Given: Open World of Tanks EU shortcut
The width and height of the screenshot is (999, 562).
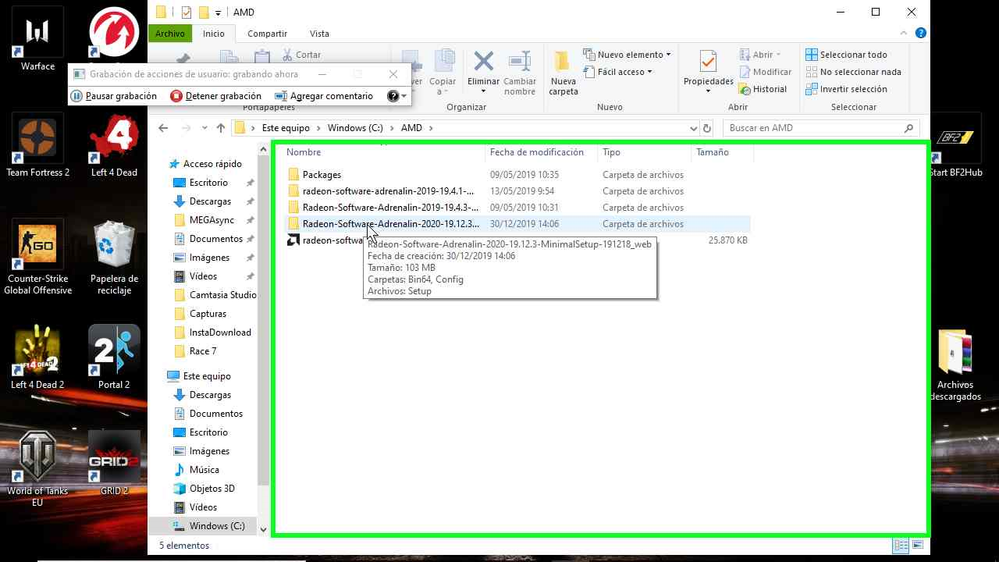Looking at the screenshot, I should (x=38, y=468).
